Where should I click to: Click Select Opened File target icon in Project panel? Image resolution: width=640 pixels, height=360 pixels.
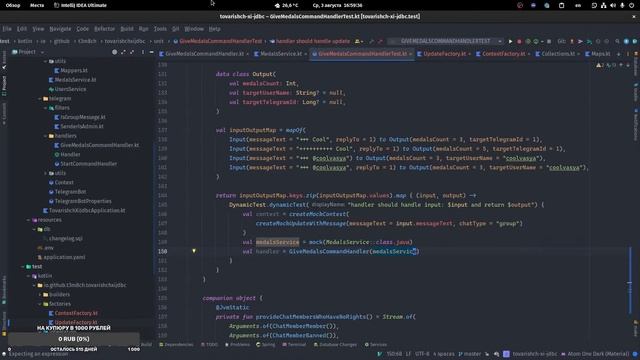click(114, 52)
